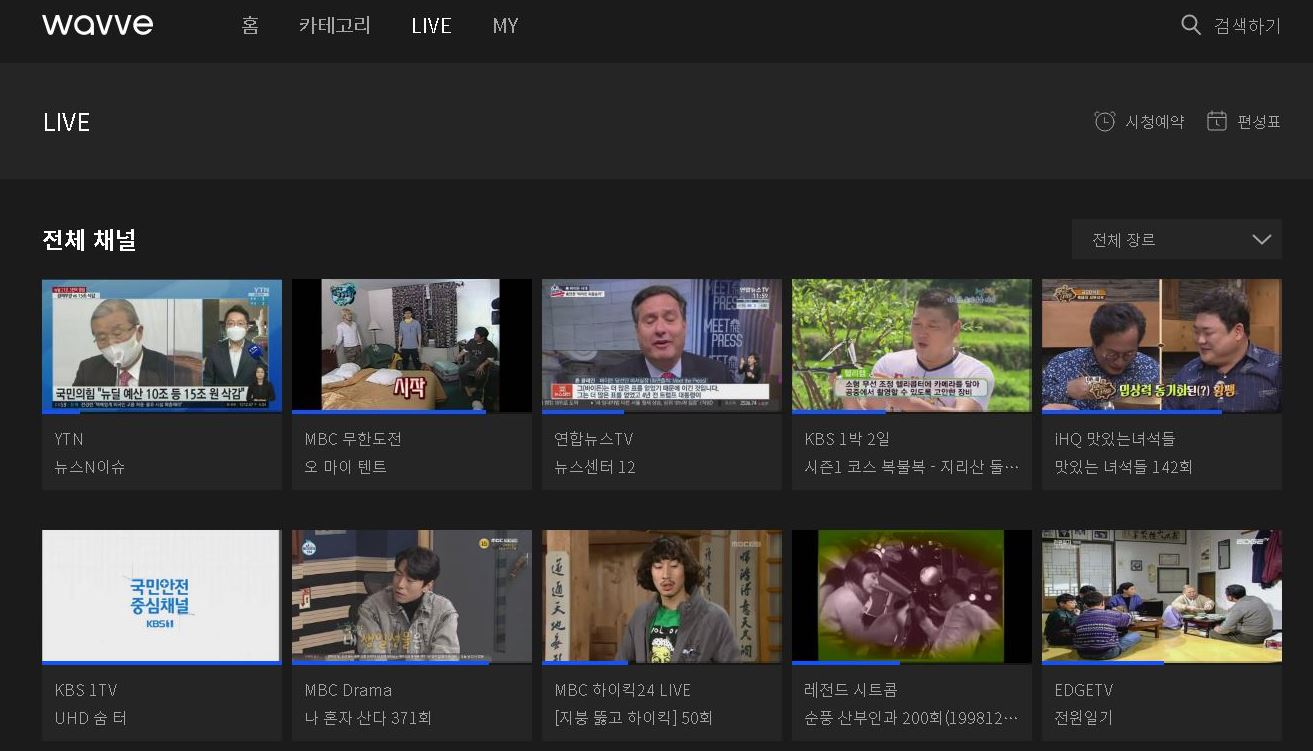
Task: Play the MBC 하이킥24 LIVE thumbnail
Action: (x=662, y=597)
